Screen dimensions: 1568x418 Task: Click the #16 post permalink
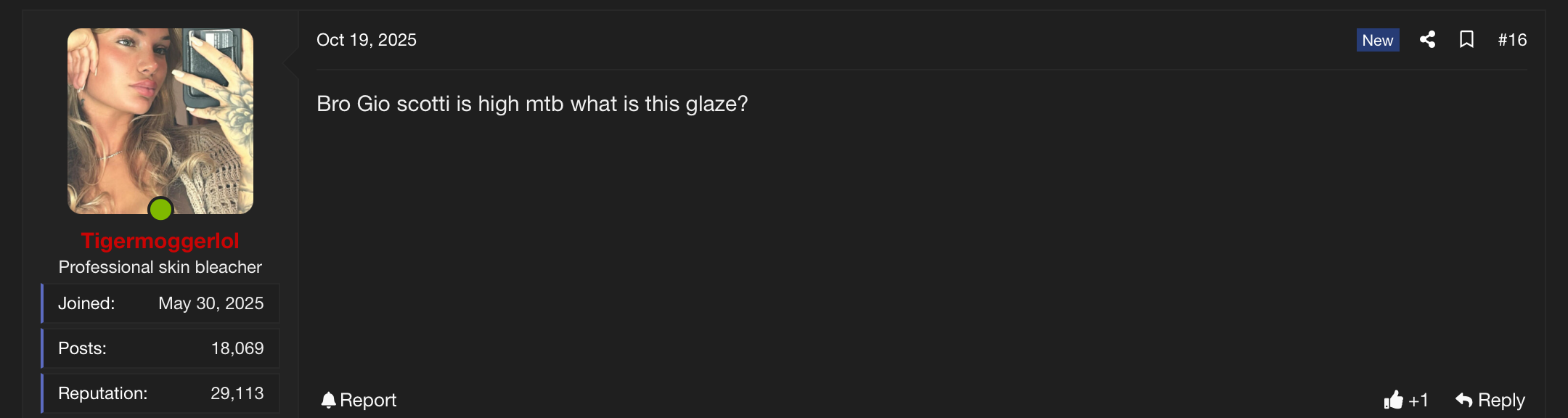click(1512, 41)
